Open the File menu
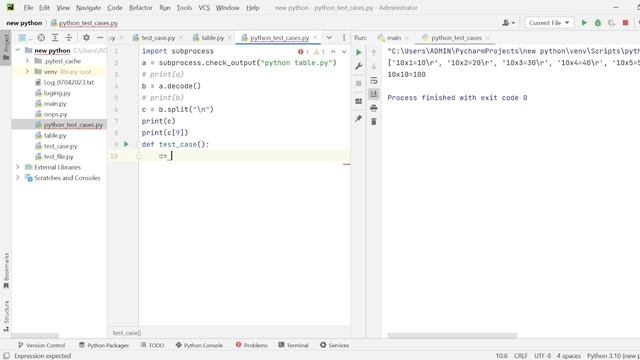This screenshot has height=360, width=640. [x=28, y=7]
